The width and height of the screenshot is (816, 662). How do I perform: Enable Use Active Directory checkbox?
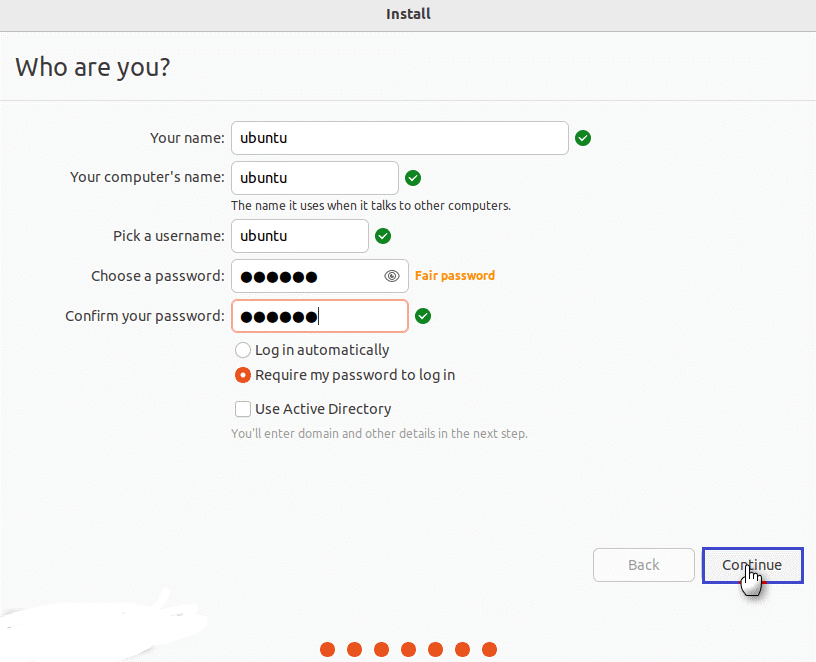pos(243,409)
